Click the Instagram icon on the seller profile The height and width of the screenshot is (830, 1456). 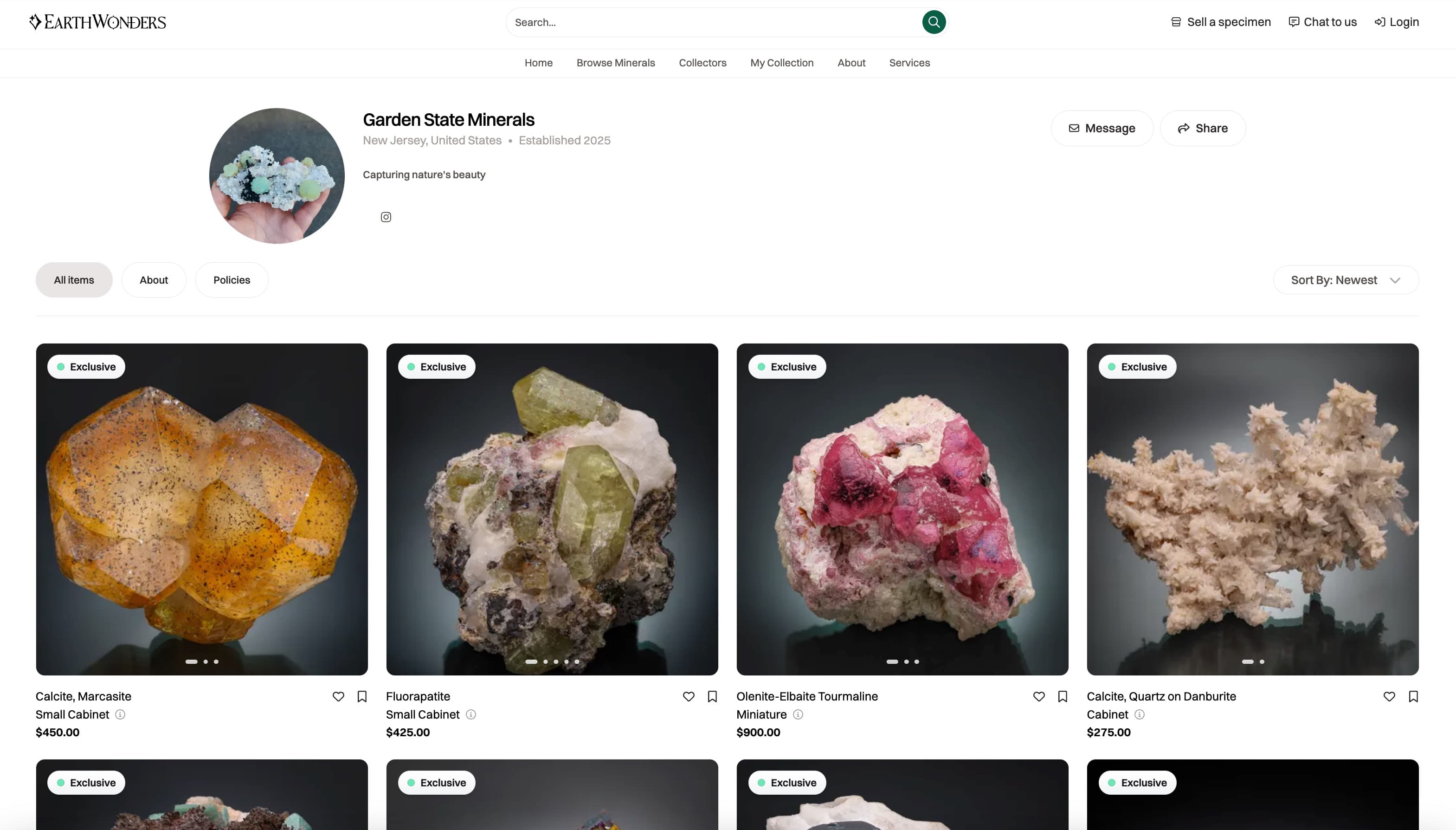385,217
